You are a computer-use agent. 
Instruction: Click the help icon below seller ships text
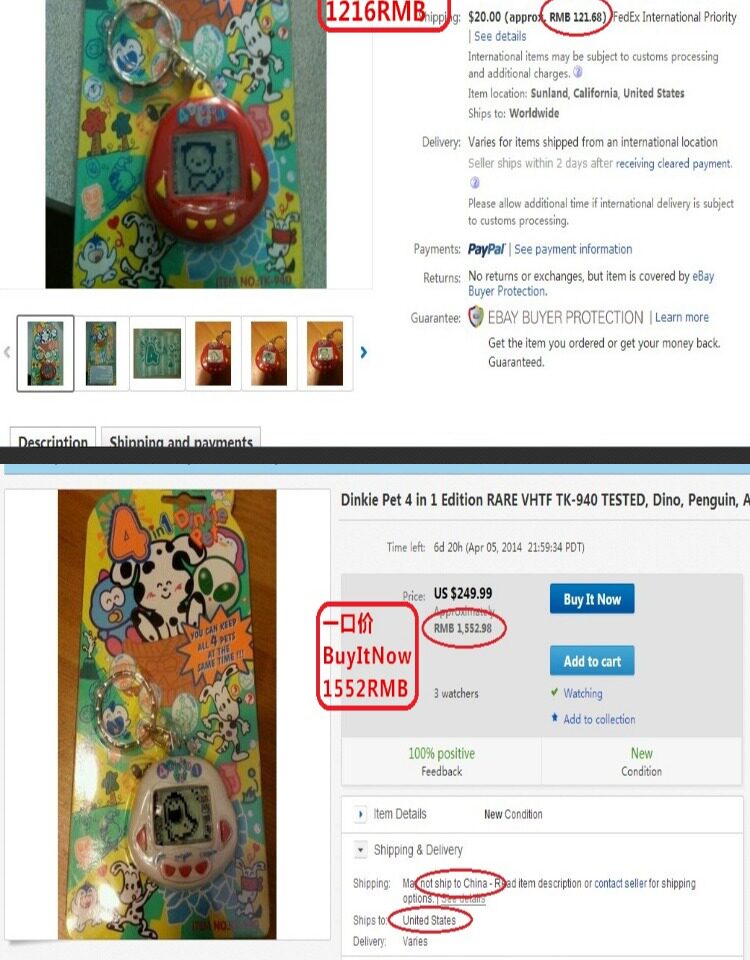(x=474, y=182)
